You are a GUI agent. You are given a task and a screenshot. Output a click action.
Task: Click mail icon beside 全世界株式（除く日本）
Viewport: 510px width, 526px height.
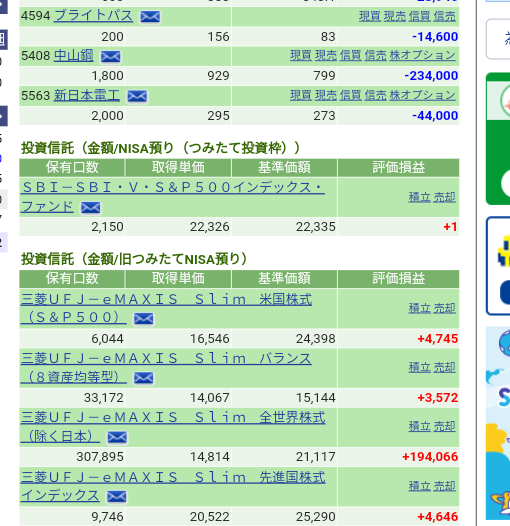coord(117,437)
